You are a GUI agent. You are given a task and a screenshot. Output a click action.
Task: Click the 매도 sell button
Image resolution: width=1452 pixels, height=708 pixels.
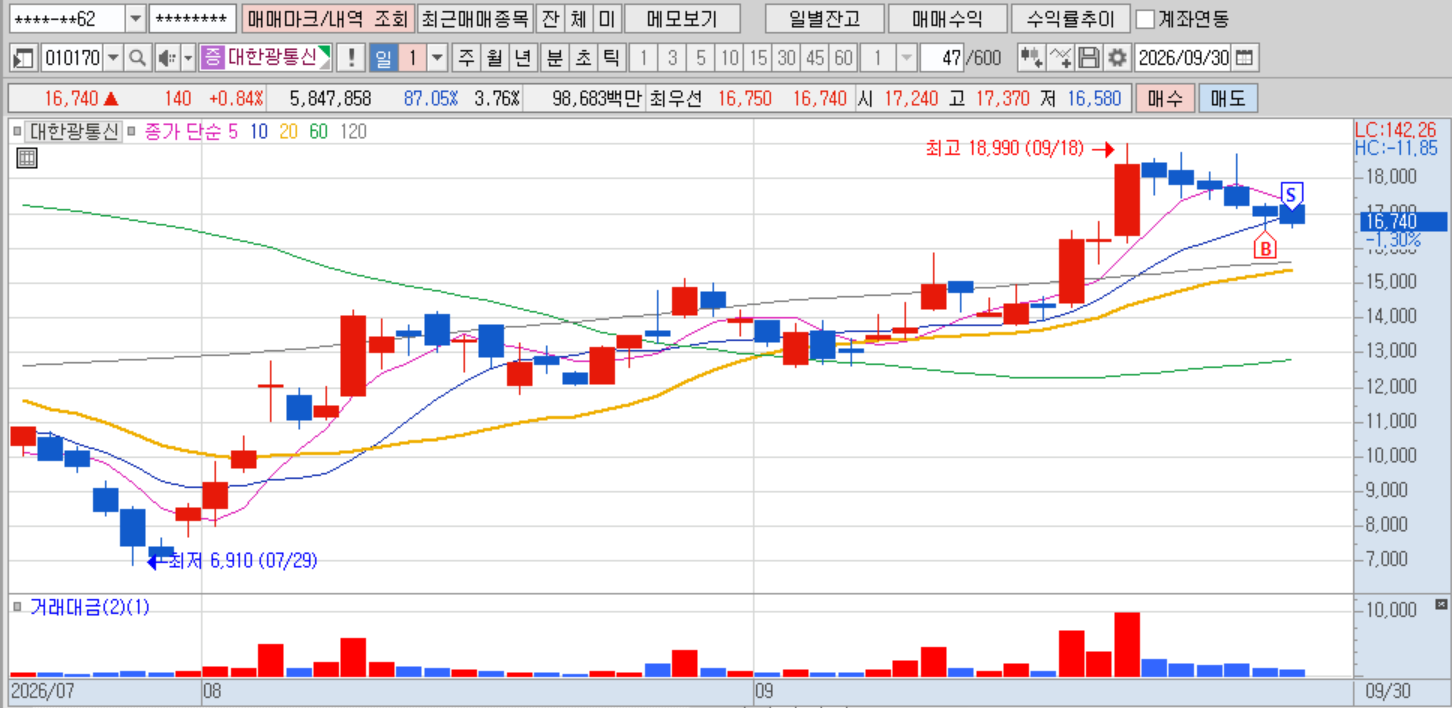[1228, 99]
